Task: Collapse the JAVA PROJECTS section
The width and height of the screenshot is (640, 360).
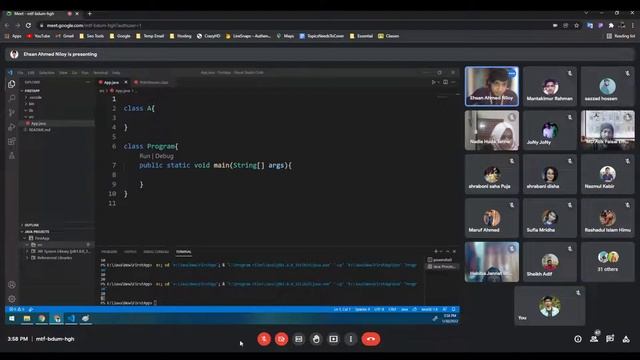Action: point(37,231)
